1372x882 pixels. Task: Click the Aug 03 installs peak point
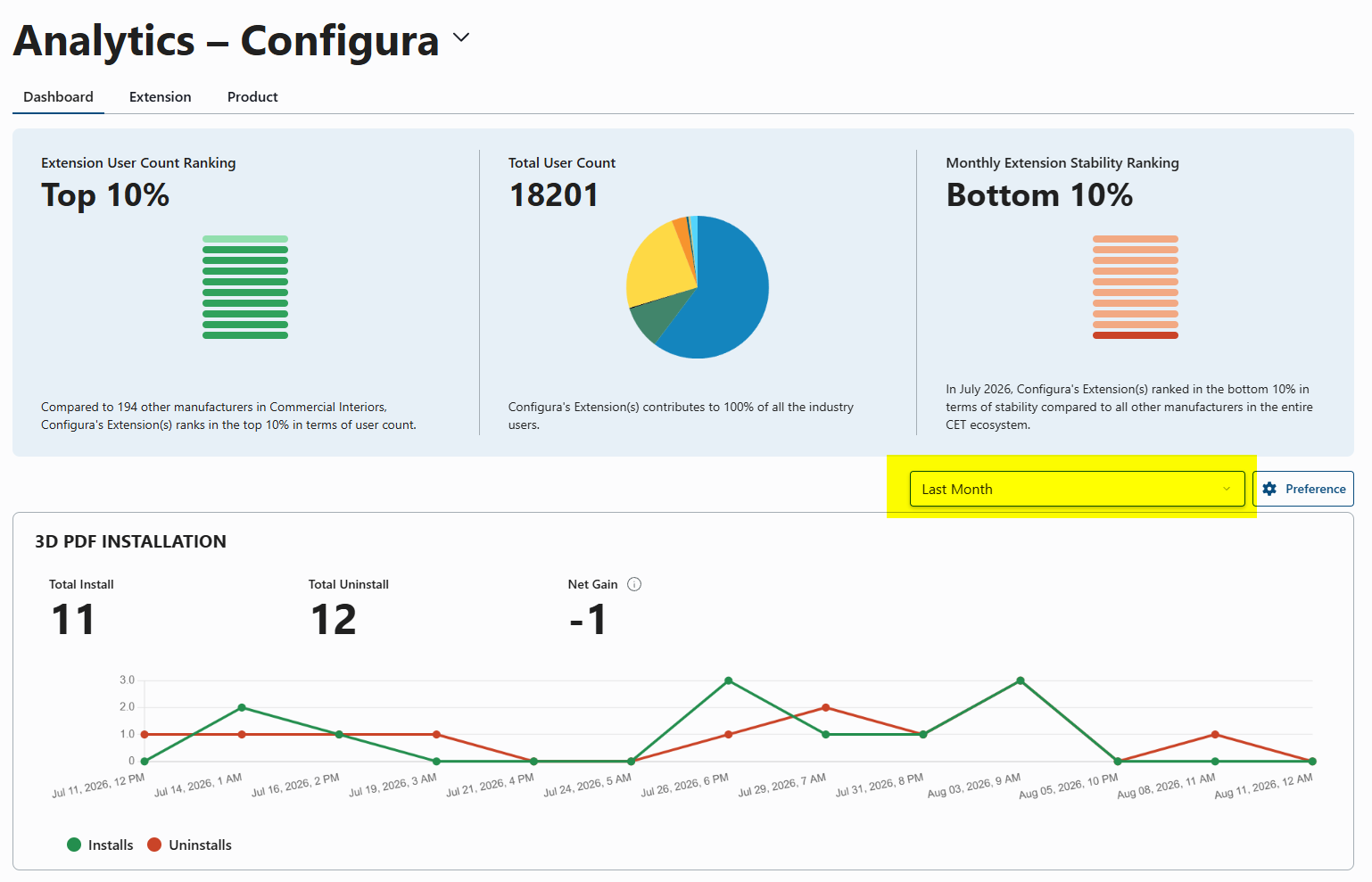[x=1020, y=680]
